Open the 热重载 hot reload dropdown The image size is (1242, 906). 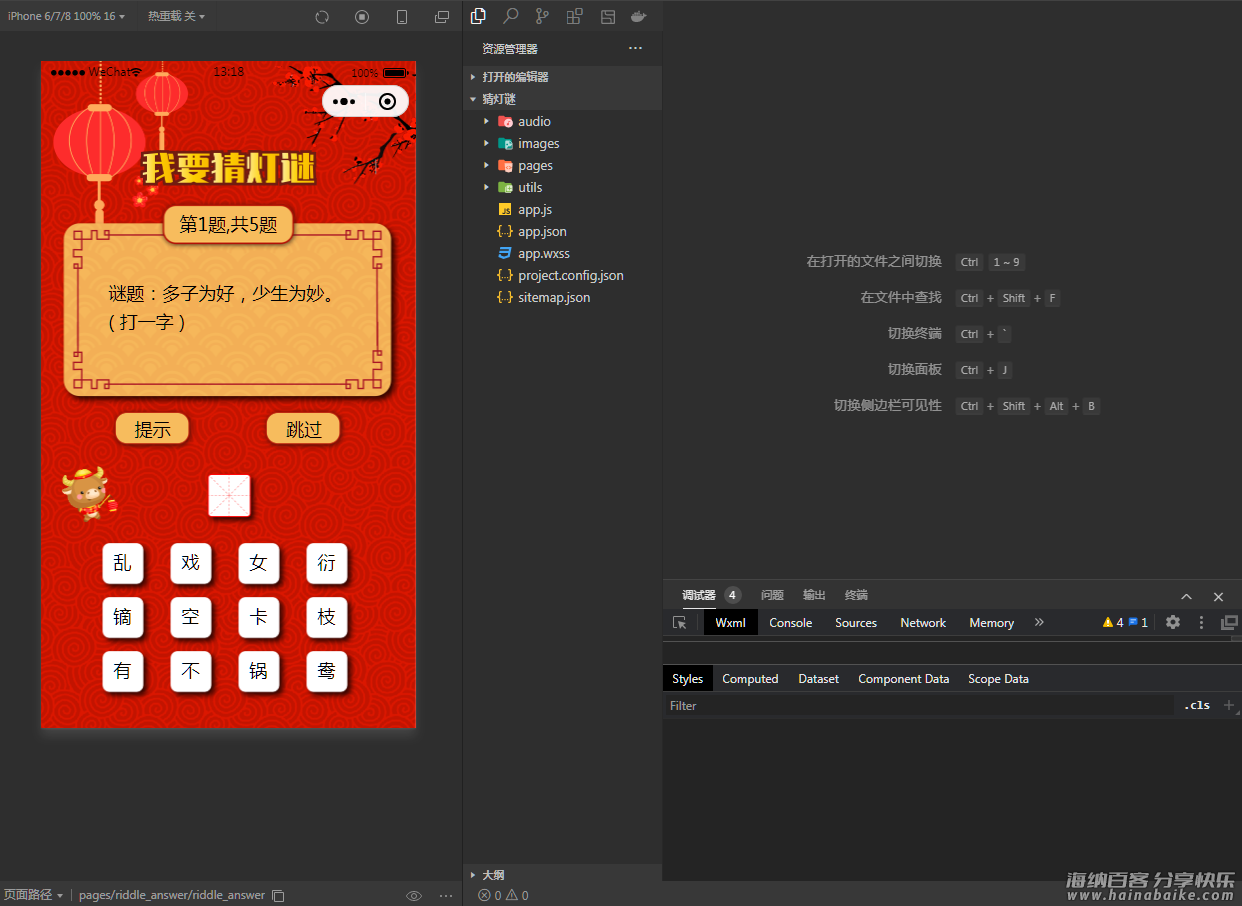click(177, 16)
